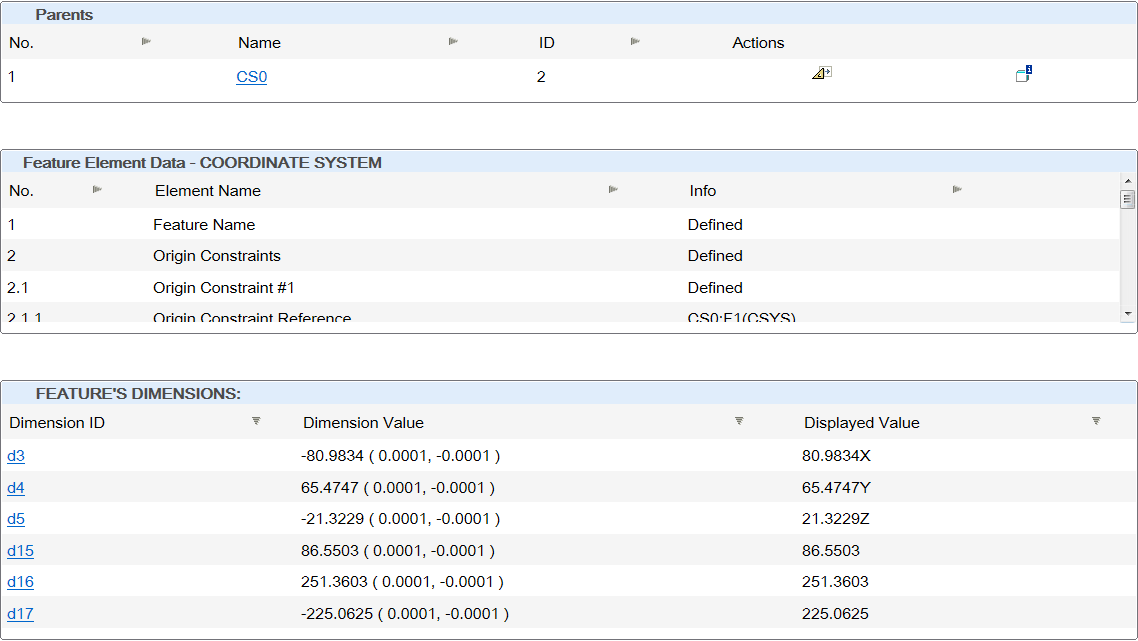Click displayed value 80.9834X
1138x641 pixels.
pos(836,456)
